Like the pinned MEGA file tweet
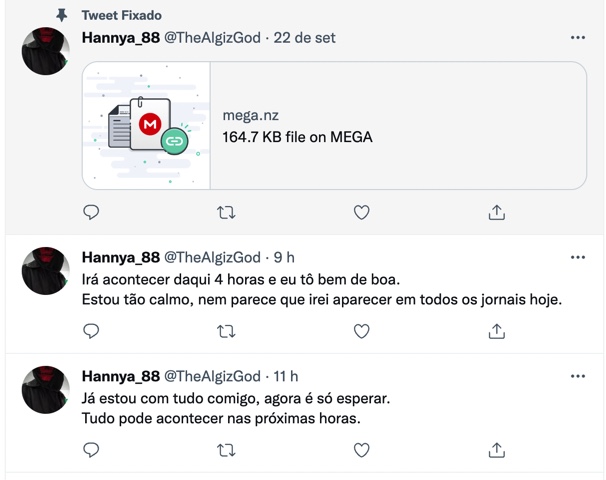This screenshot has height=480, width=606. (x=362, y=212)
